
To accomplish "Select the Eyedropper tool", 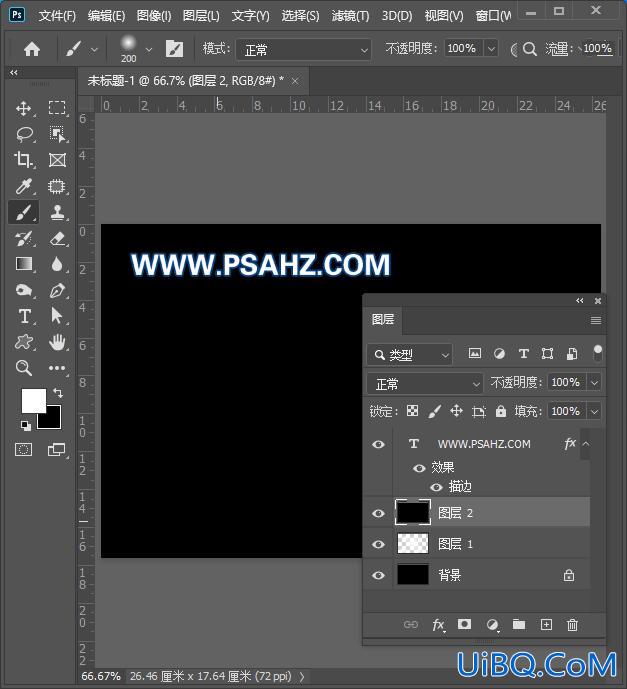I will click(24, 186).
